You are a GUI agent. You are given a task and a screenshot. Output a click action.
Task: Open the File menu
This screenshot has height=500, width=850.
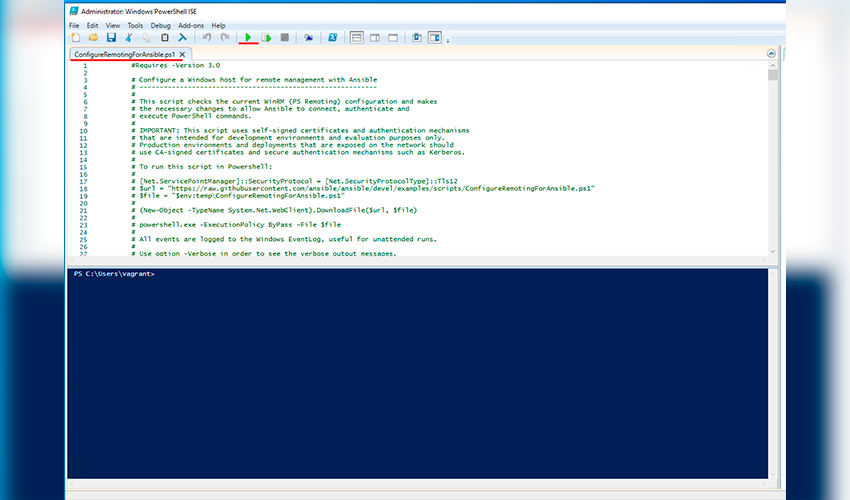74,25
